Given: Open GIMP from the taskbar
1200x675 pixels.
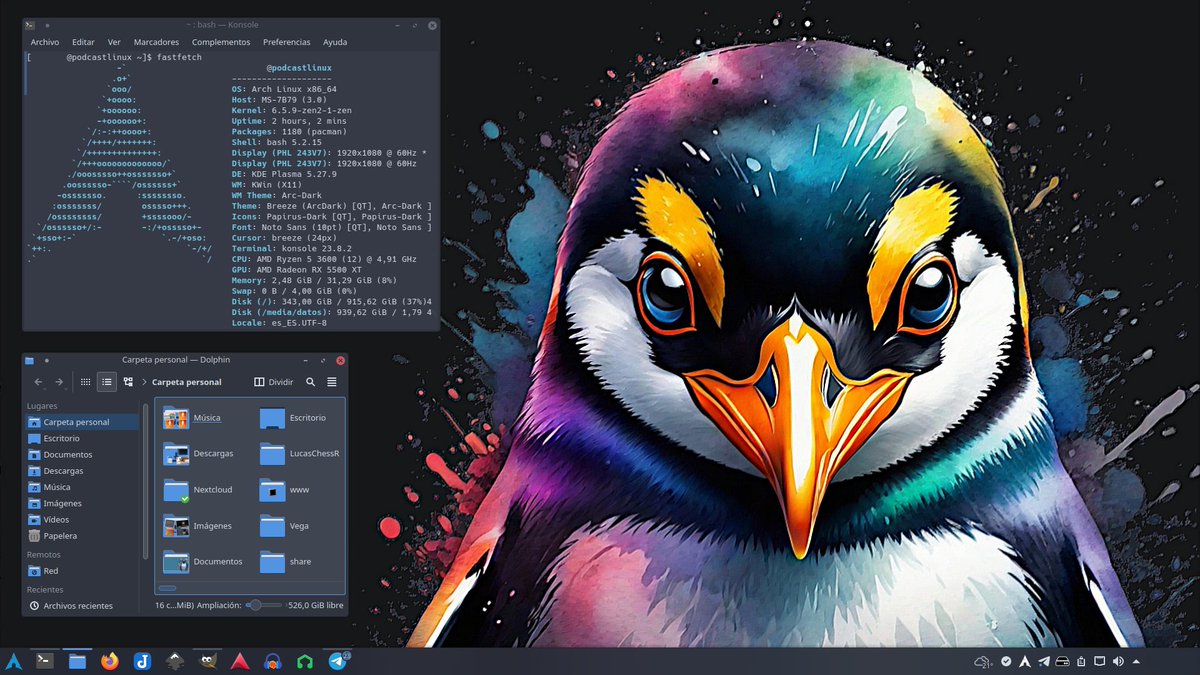Looking at the screenshot, I should click(x=206, y=660).
